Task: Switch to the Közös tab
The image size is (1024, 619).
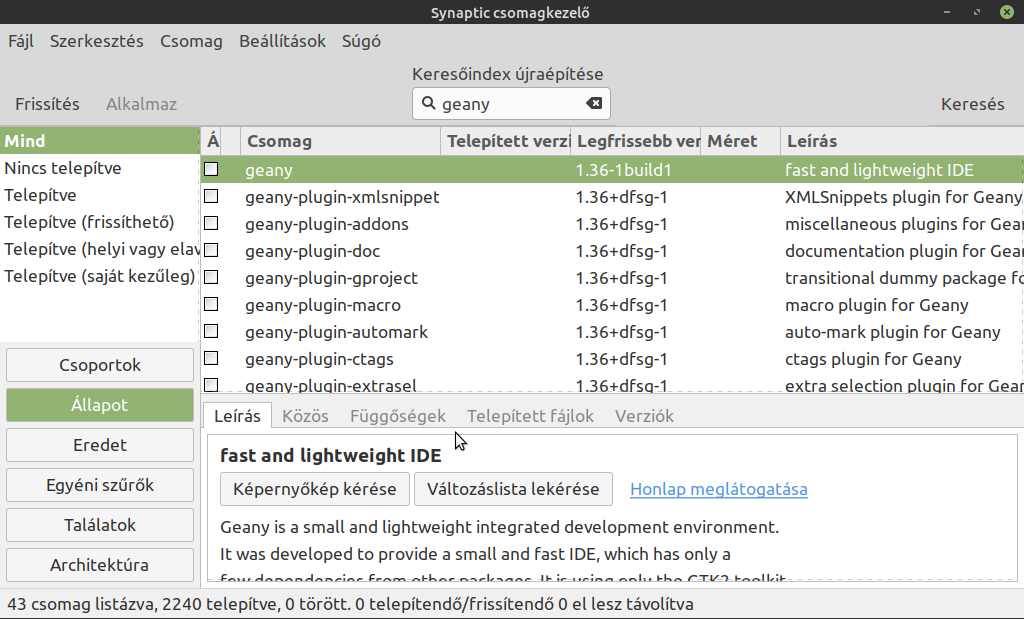Action: (305, 416)
